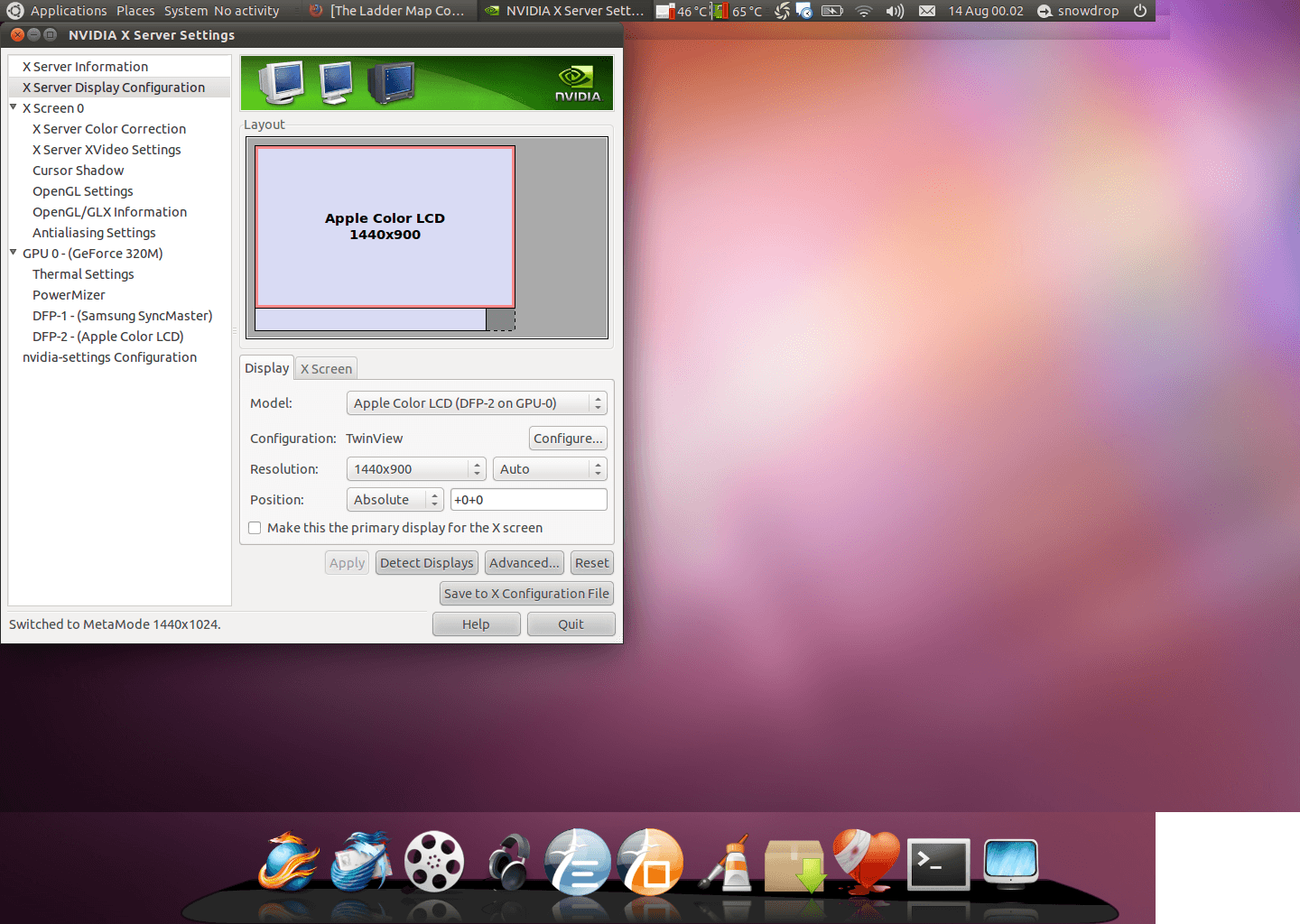Select the lower display rectangle in layout
Viewport: 1300px width, 924px height.
[x=371, y=319]
